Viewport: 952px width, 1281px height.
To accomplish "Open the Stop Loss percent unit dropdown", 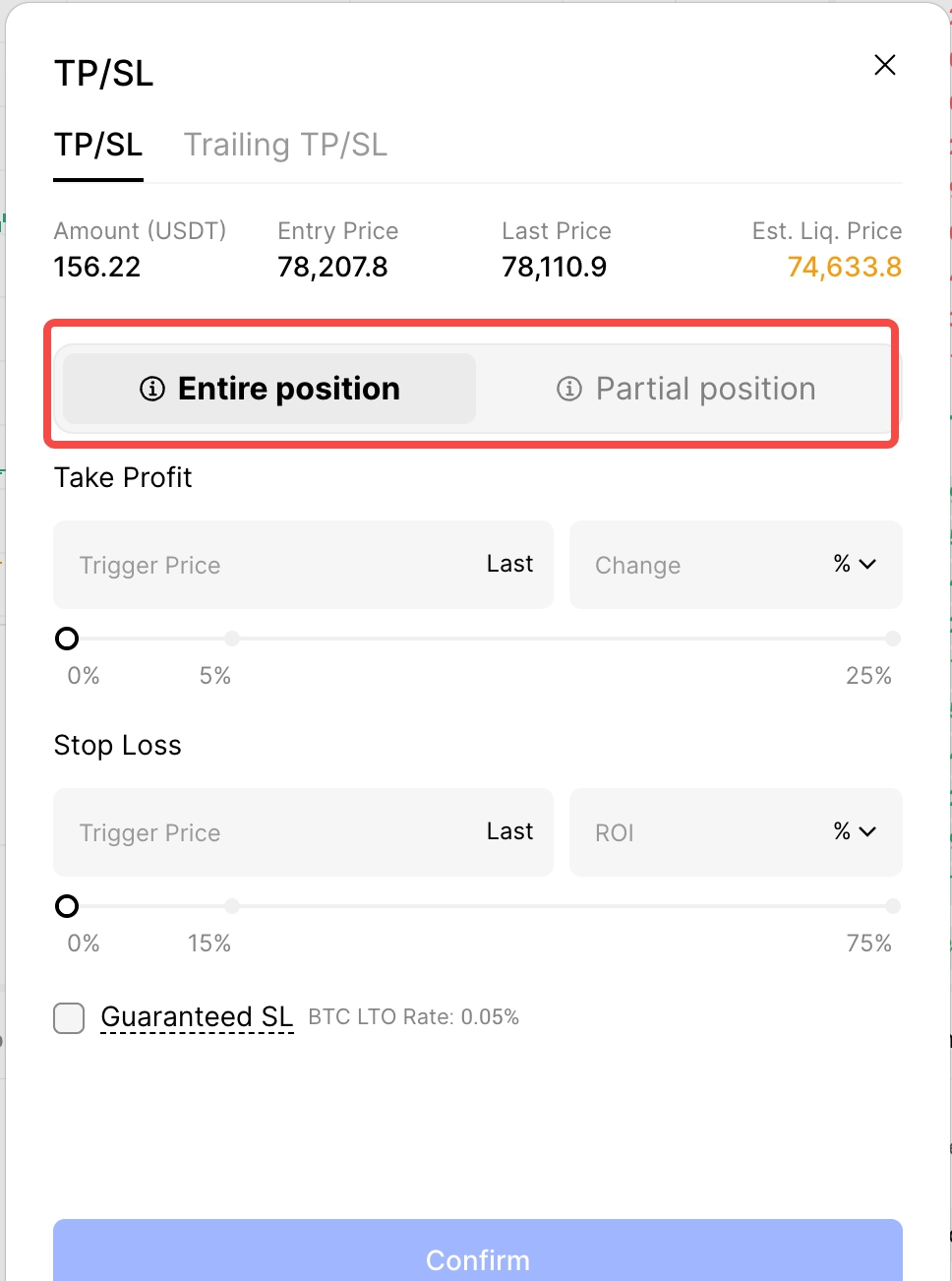I will click(x=854, y=832).
